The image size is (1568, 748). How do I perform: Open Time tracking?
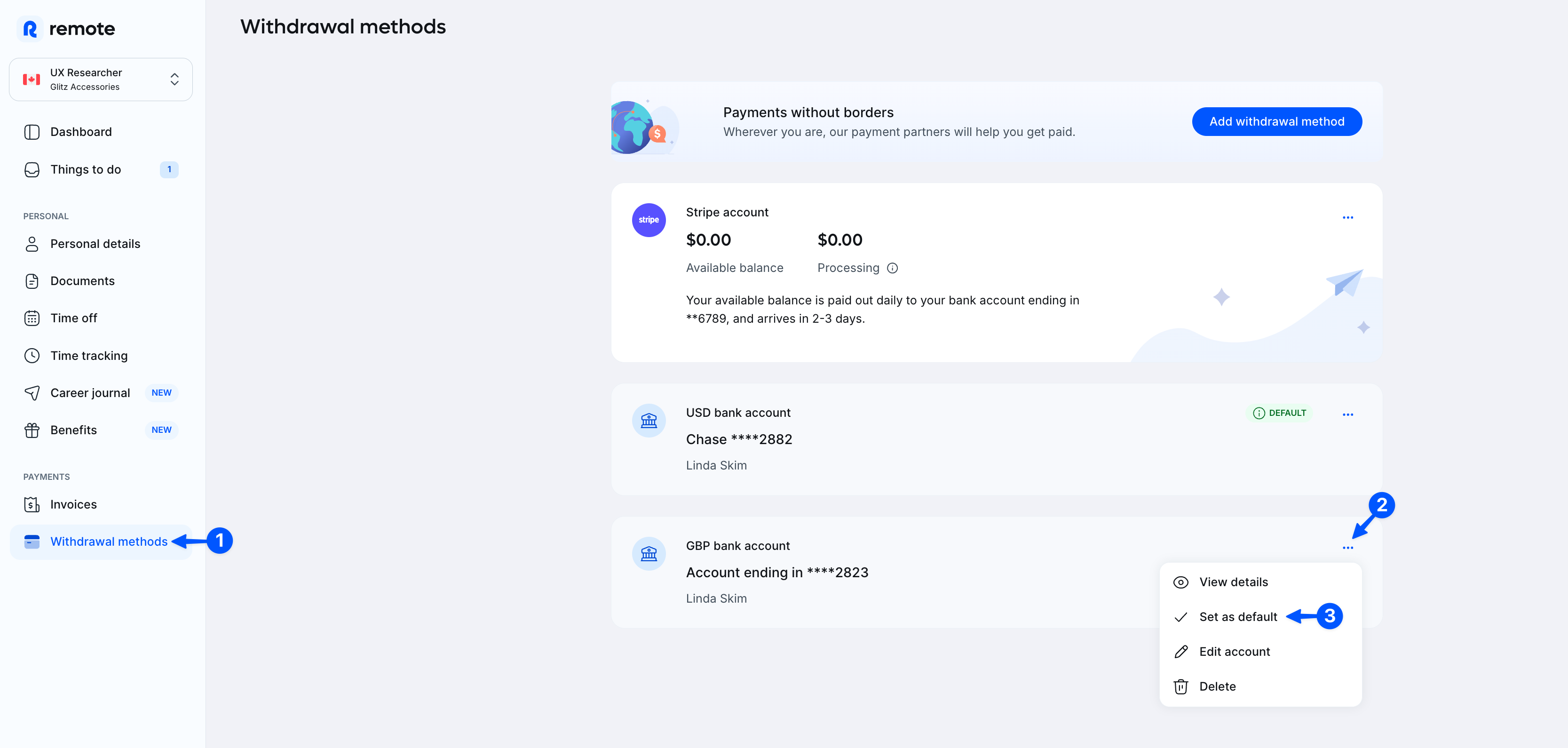click(x=101, y=356)
